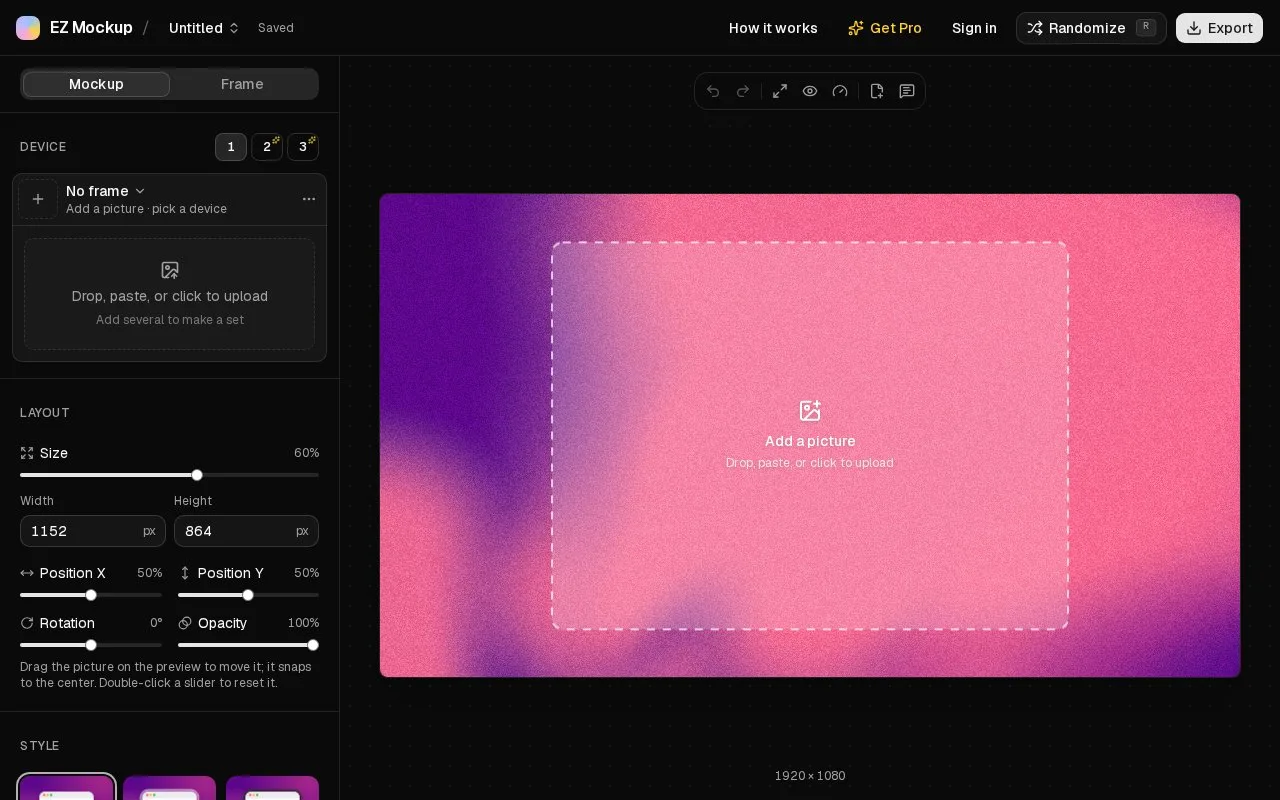Expand the canvas to fullscreen
The height and width of the screenshot is (800, 1280).
(780, 91)
